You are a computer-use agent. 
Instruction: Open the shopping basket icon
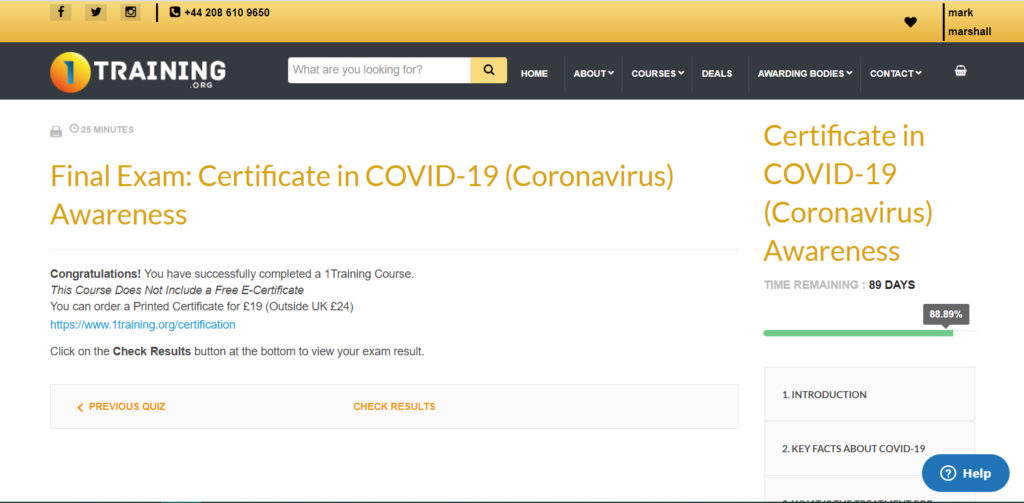pyautogui.click(x=960, y=72)
